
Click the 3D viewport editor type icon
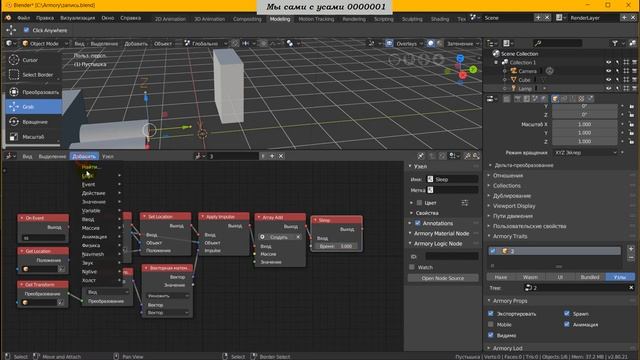pyautogui.click(x=10, y=44)
